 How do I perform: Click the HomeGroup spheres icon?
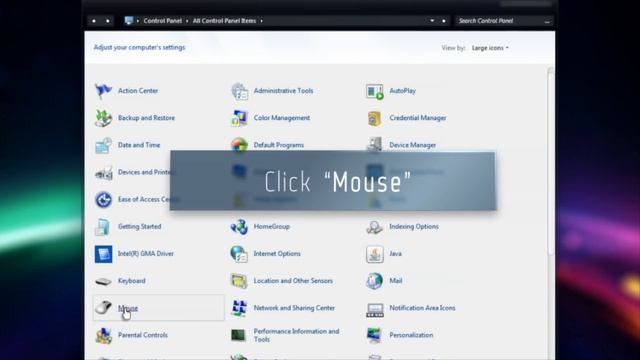click(239, 227)
